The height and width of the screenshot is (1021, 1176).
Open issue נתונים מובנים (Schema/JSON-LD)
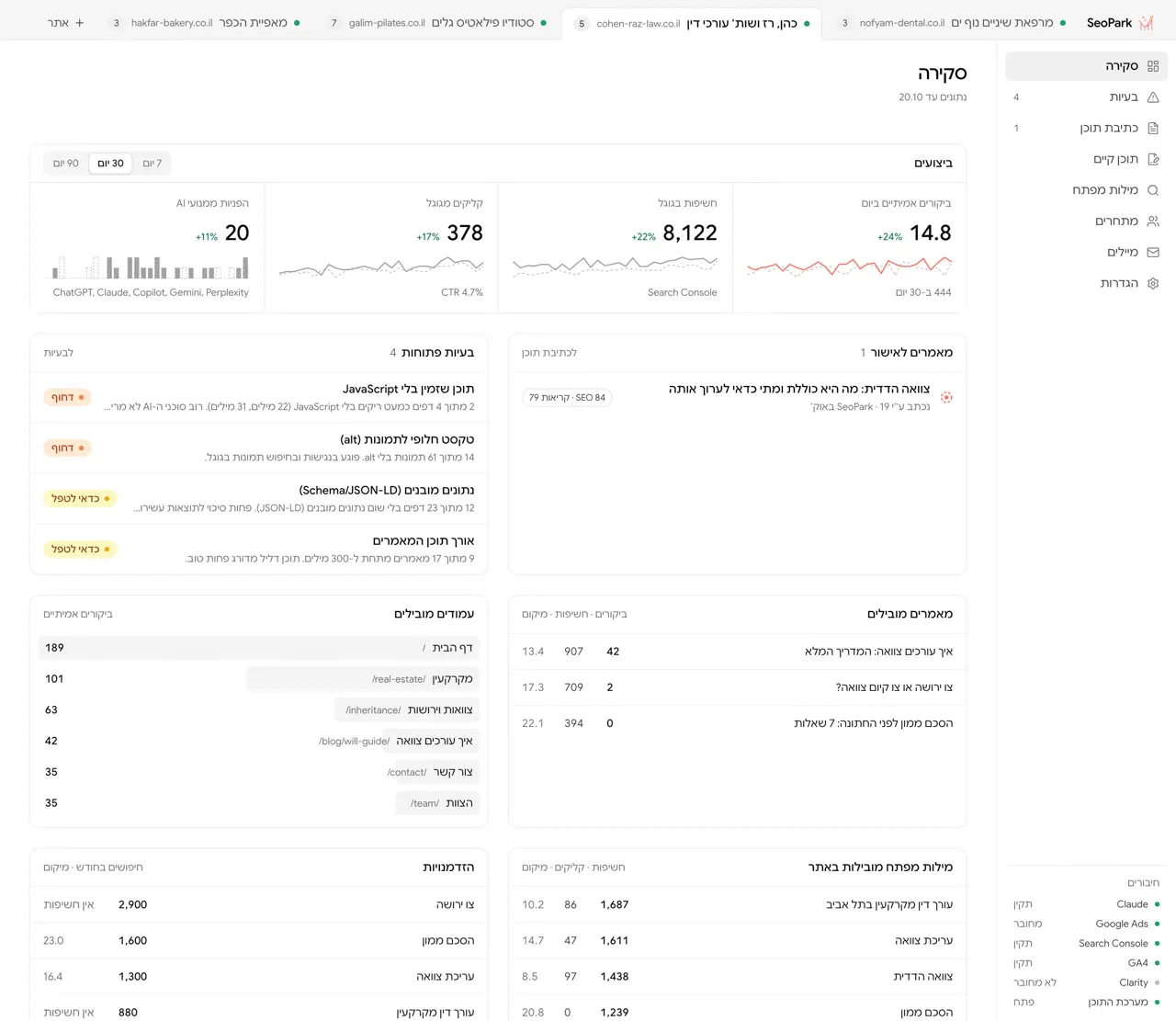[x=258, y=499]
